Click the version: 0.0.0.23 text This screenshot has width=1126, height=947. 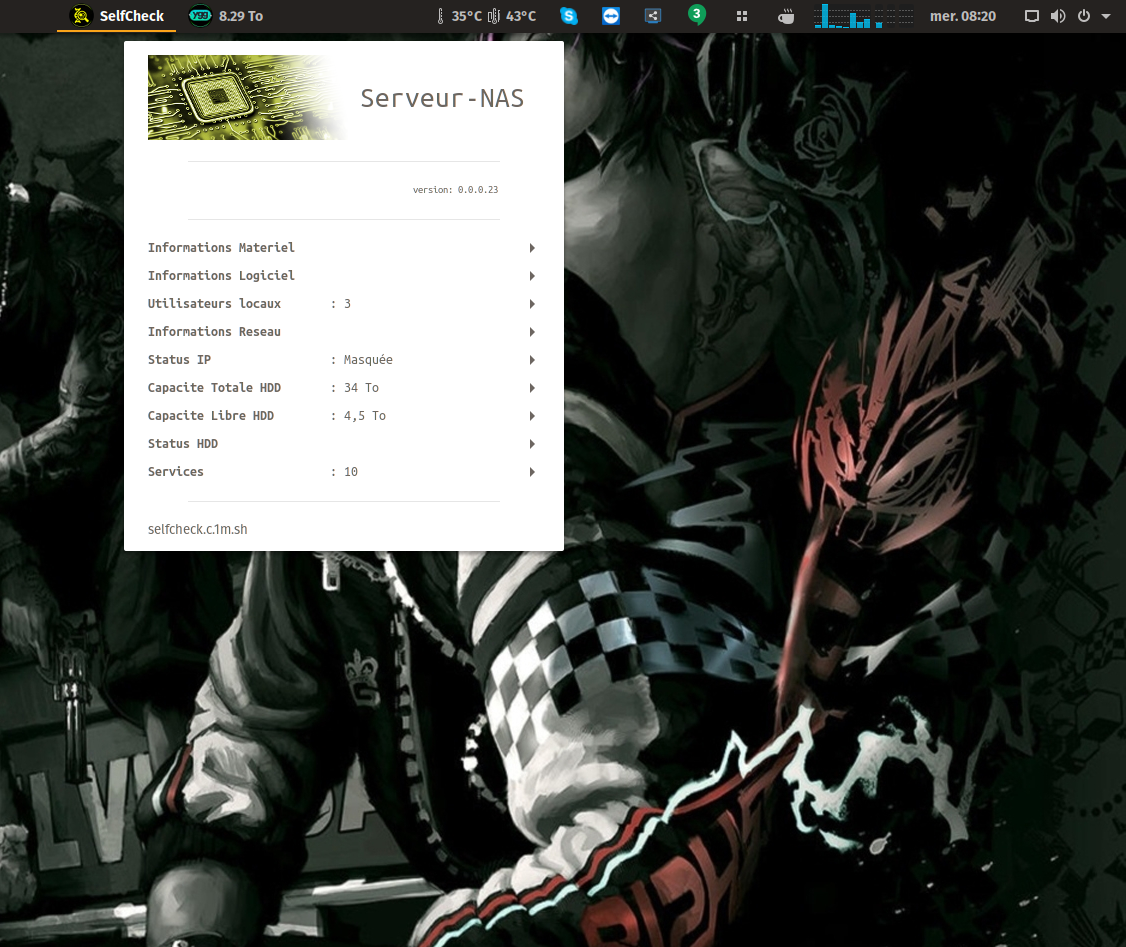[x=455, y=190]
